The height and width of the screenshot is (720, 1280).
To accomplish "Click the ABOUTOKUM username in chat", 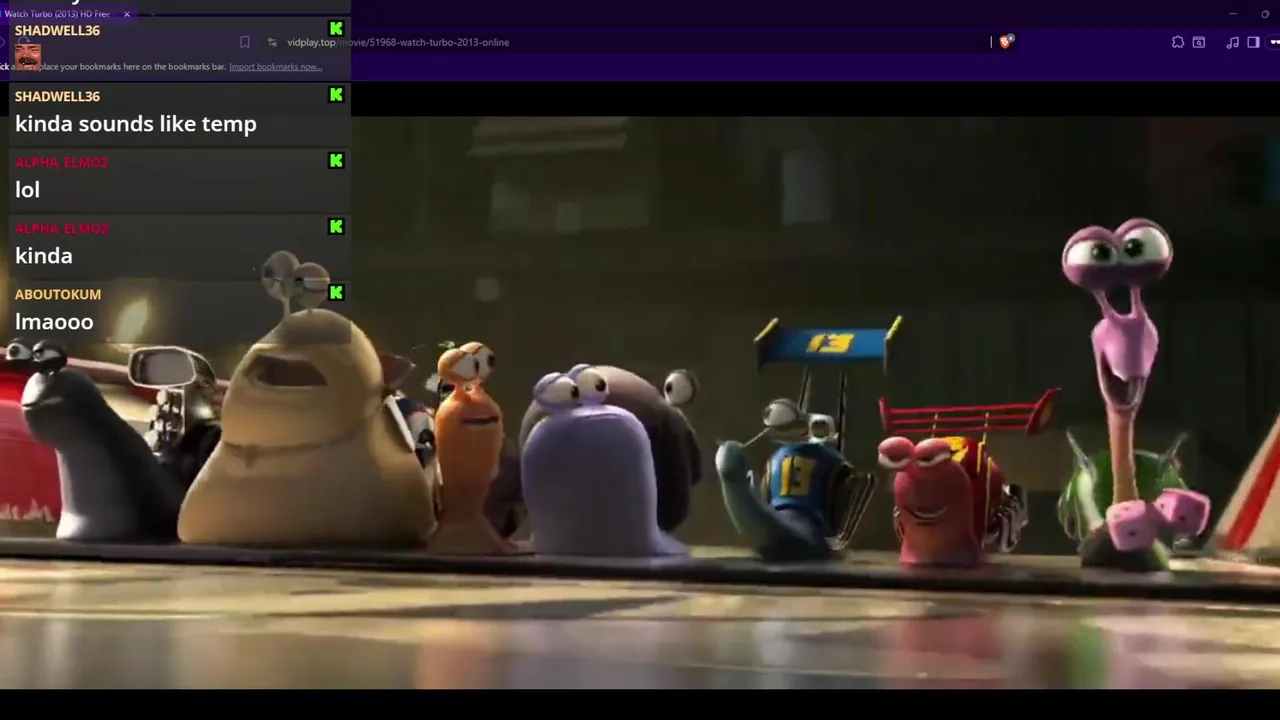I will click(58, 294).
